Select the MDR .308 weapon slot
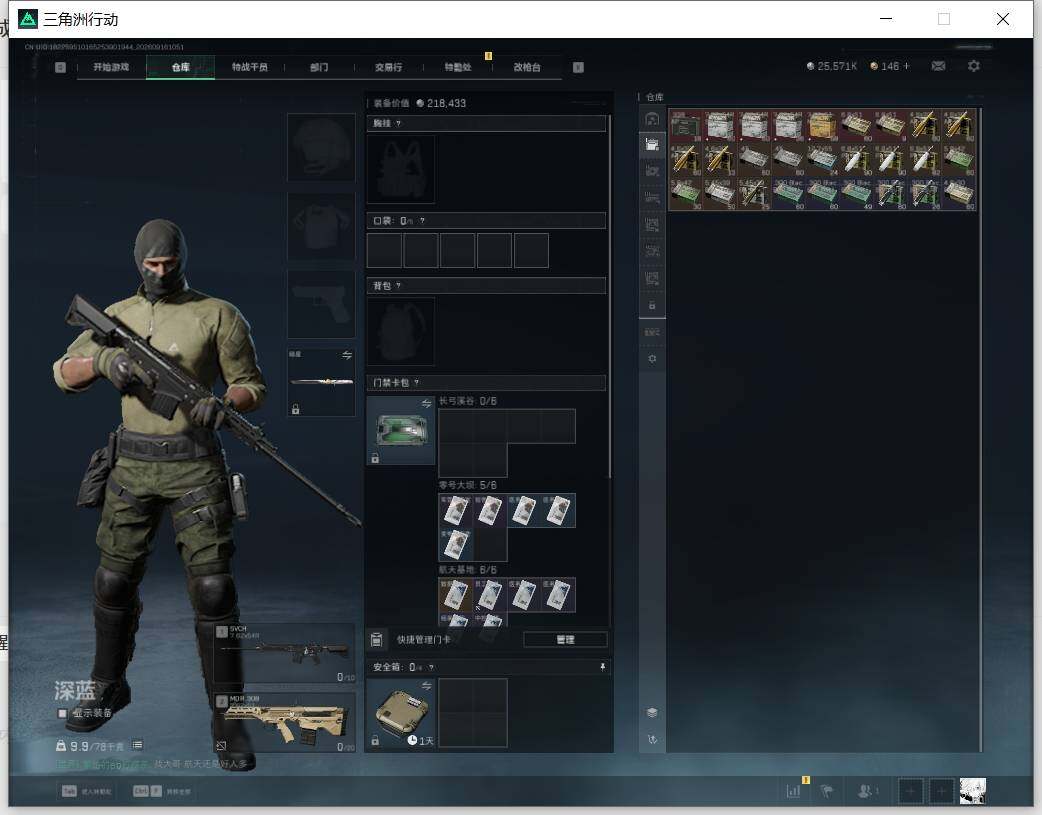Image resolution: width=1042 pixels, height=815 pixels. point(284,722)
